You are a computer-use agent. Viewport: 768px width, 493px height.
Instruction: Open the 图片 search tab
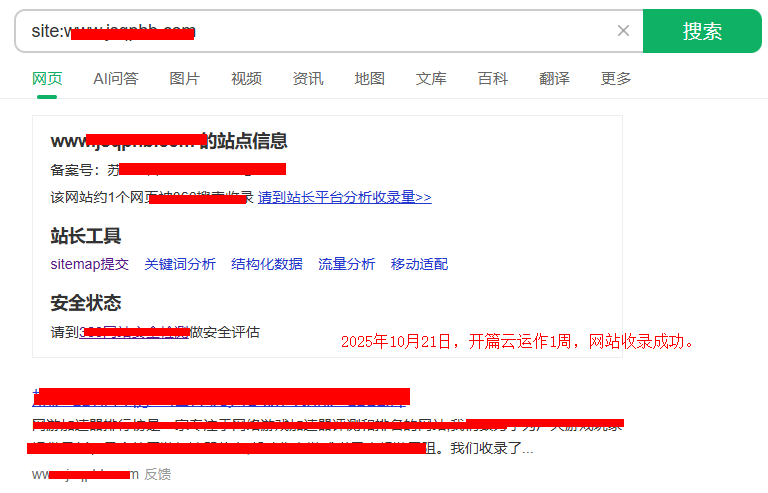(184, 78)
